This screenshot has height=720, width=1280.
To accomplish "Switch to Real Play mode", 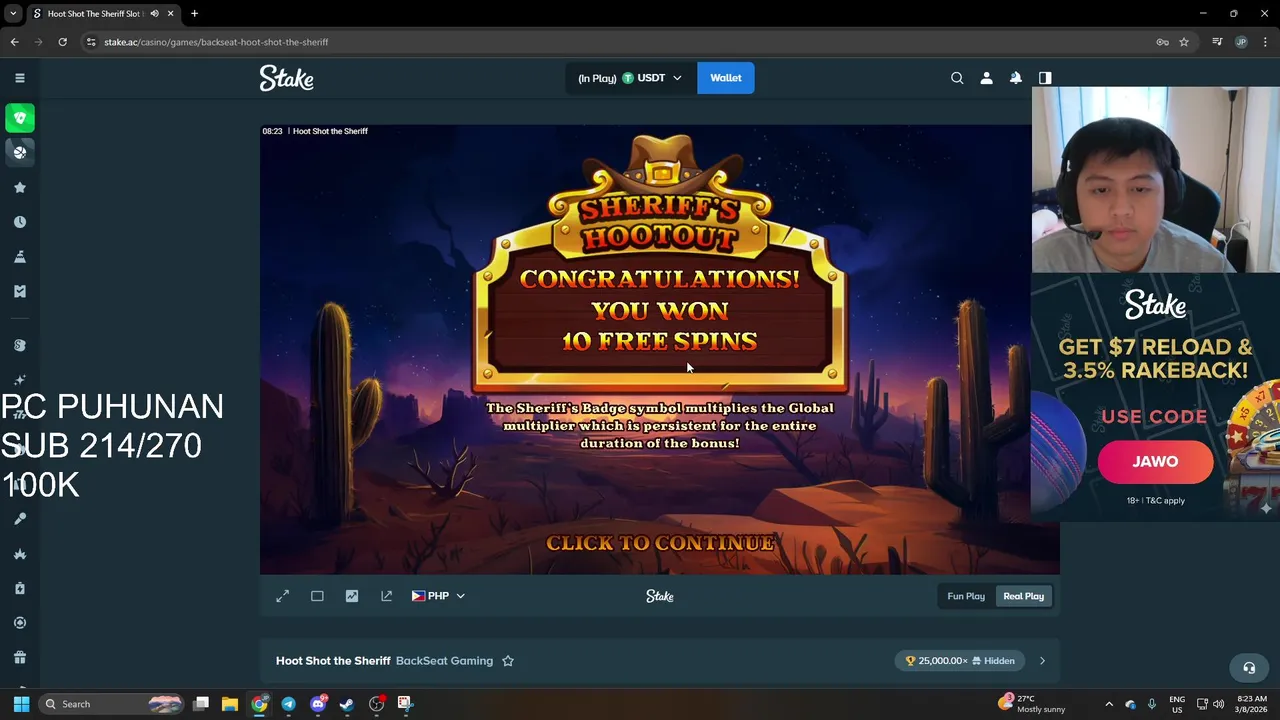I will [x=1023, y=596].
